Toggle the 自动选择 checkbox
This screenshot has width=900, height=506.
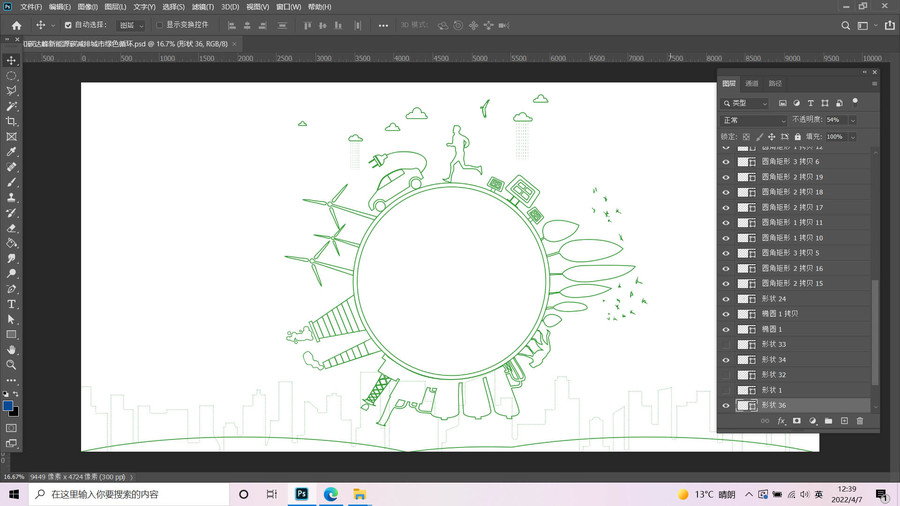[x=68, y=25]
